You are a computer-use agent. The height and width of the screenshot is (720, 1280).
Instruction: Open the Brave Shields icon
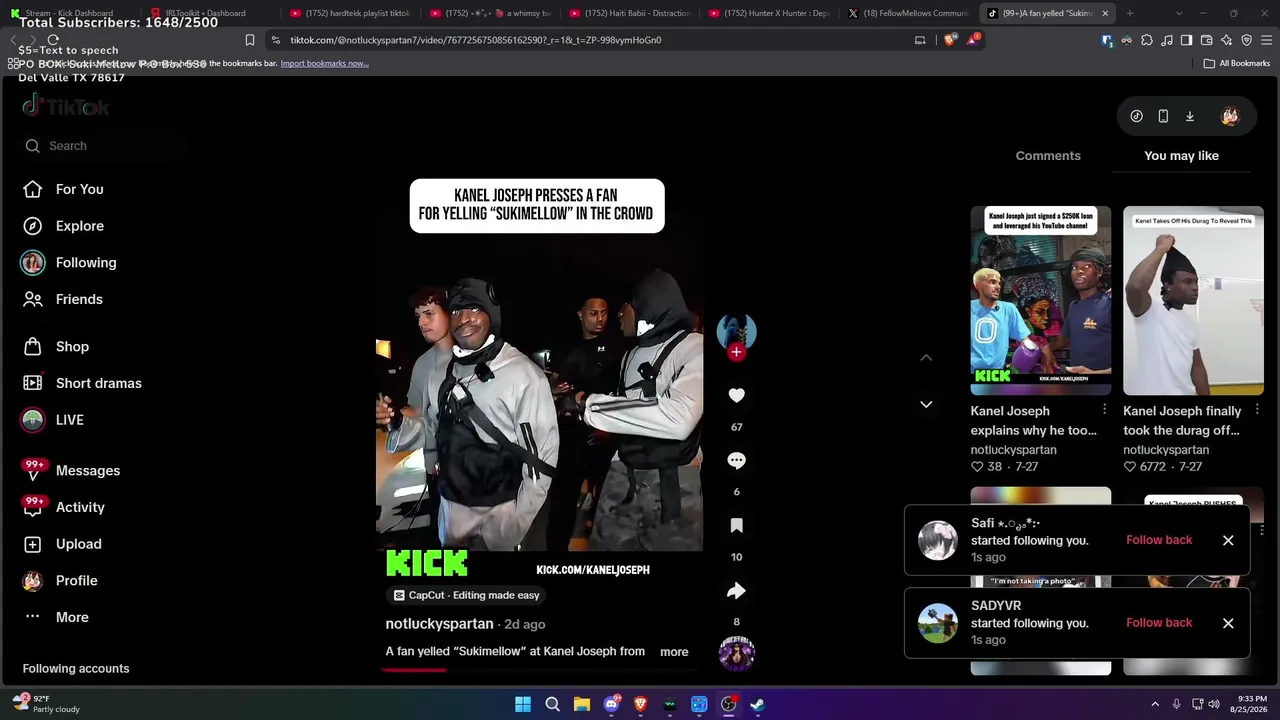949,40
